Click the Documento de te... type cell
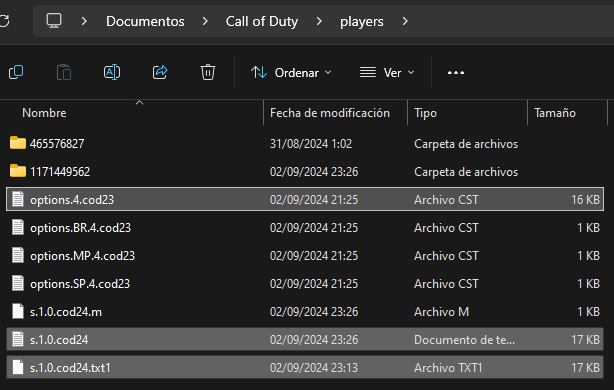The width and height of the screenshot is (614, 390). coord(464,339)
